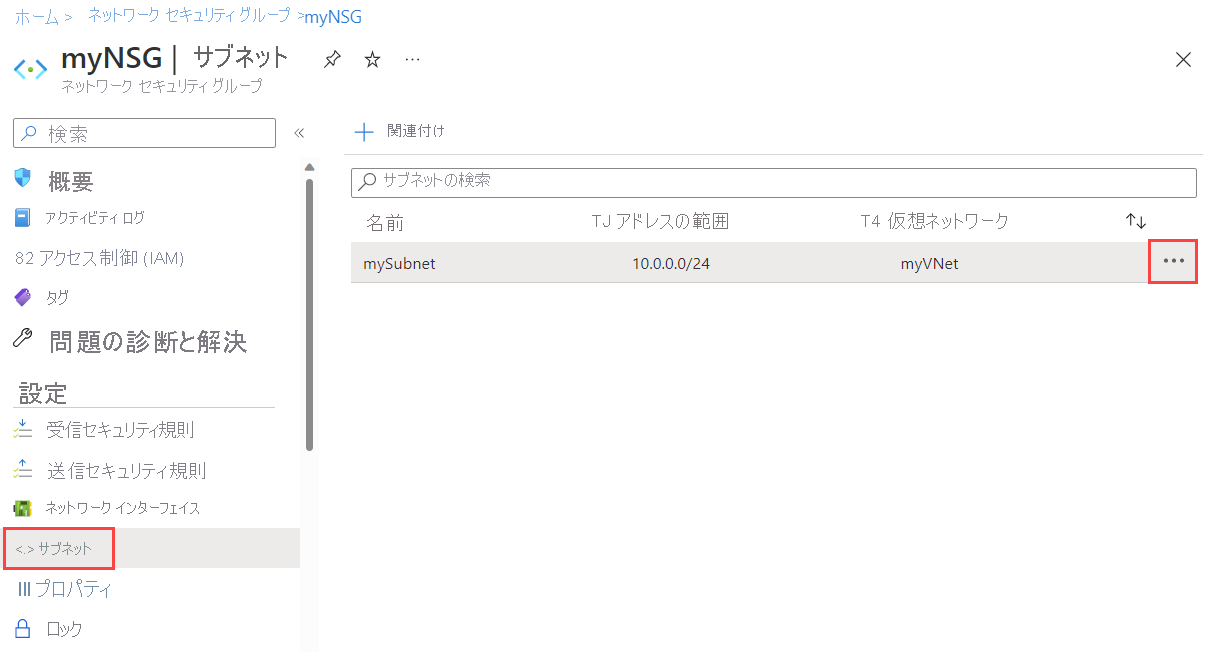Sort by アドレスの範囲 column header
This screenshot has width=1211, height=652.
coord(672,221)
